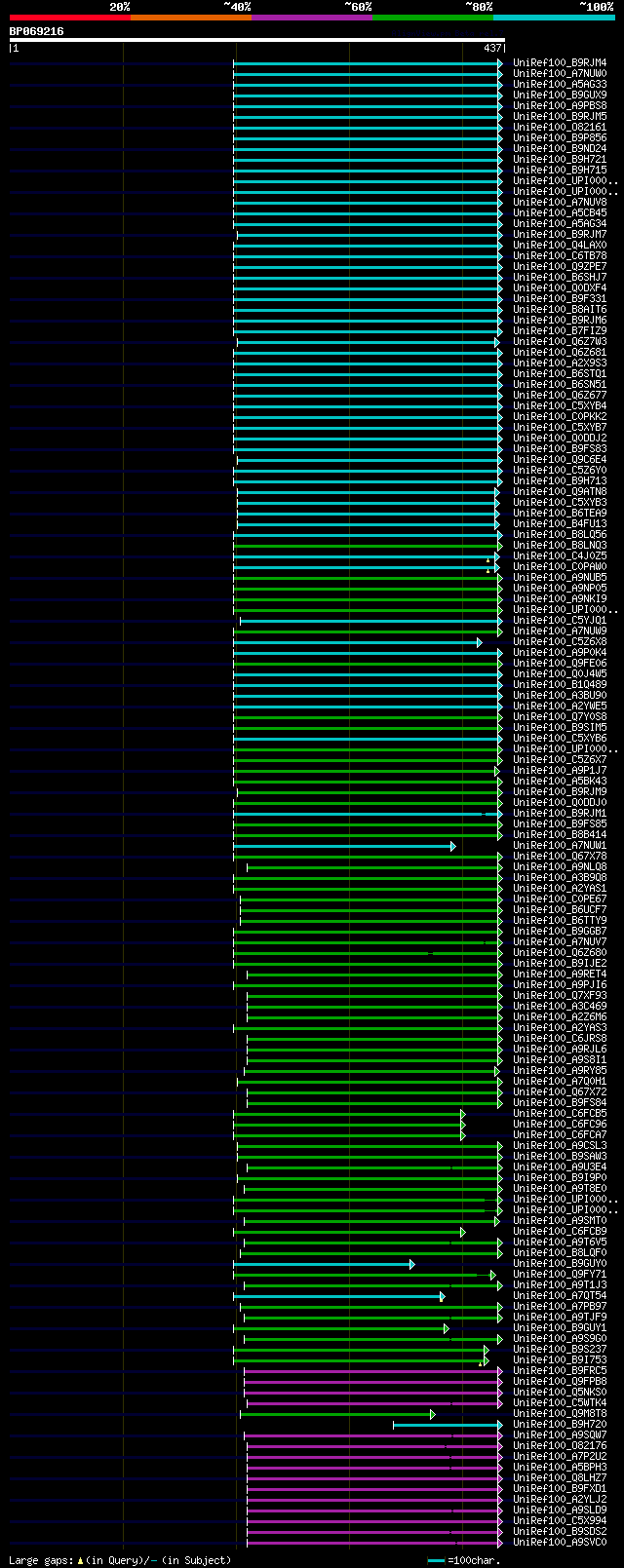Screen dimensions: 624x1568
Task: Click the purple ~60% identity legend segment
Action: tap(312, 17)
